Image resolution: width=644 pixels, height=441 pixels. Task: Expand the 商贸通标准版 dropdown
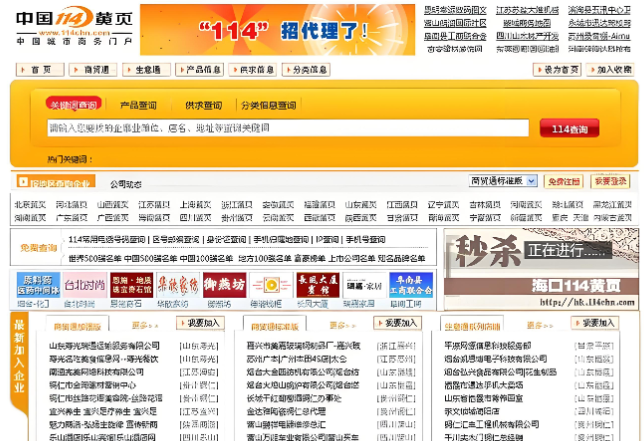click(x=503, y=181)
